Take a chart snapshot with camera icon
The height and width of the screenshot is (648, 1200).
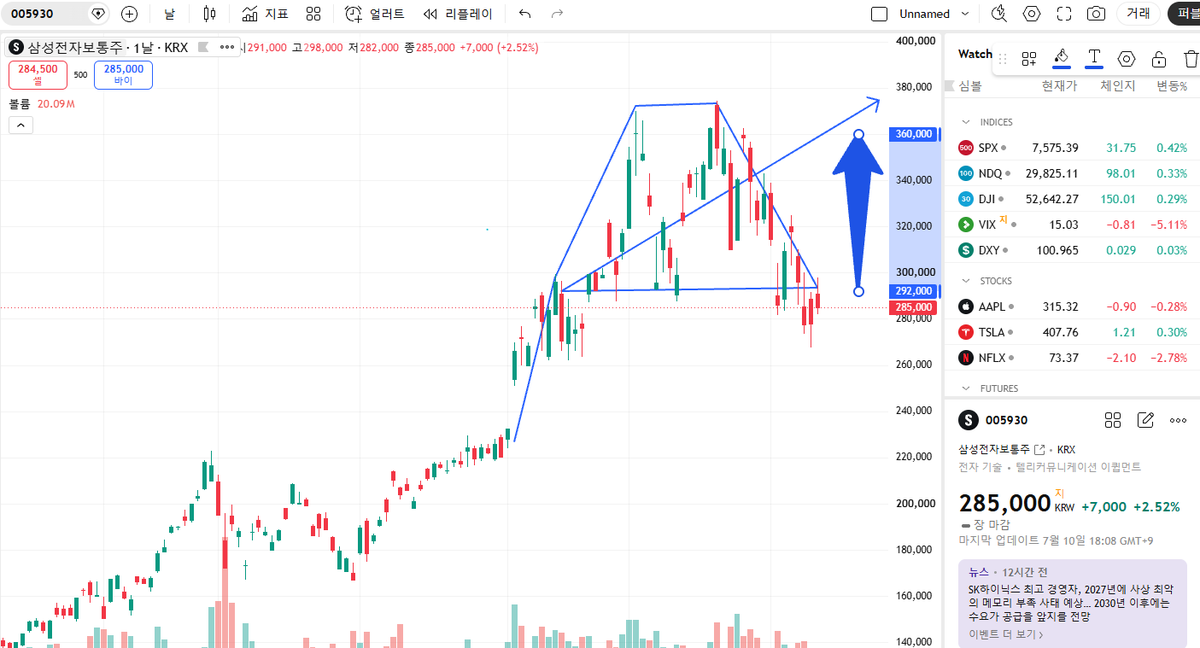pyautogui.click(x=1096, y=14)
